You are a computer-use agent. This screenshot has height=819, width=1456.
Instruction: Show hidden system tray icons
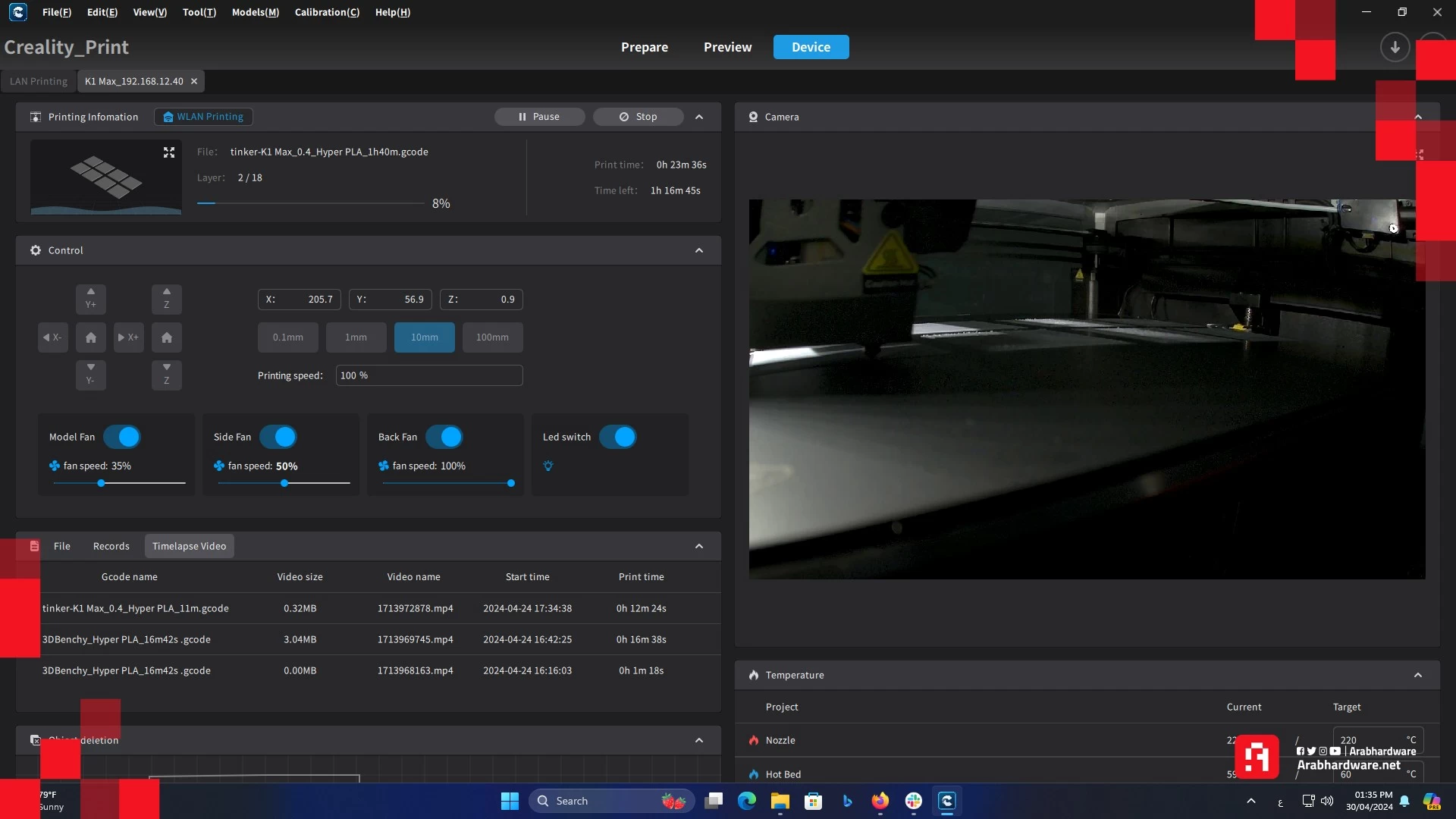(1251, 801)
